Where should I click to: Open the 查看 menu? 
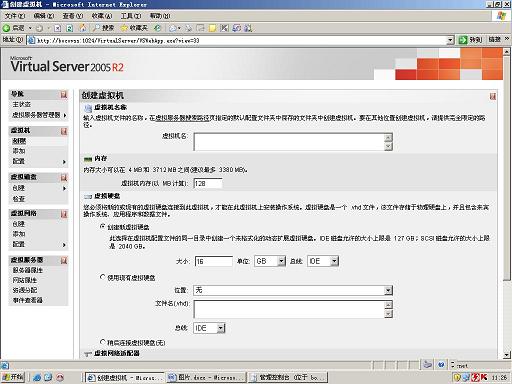(72, 16)
